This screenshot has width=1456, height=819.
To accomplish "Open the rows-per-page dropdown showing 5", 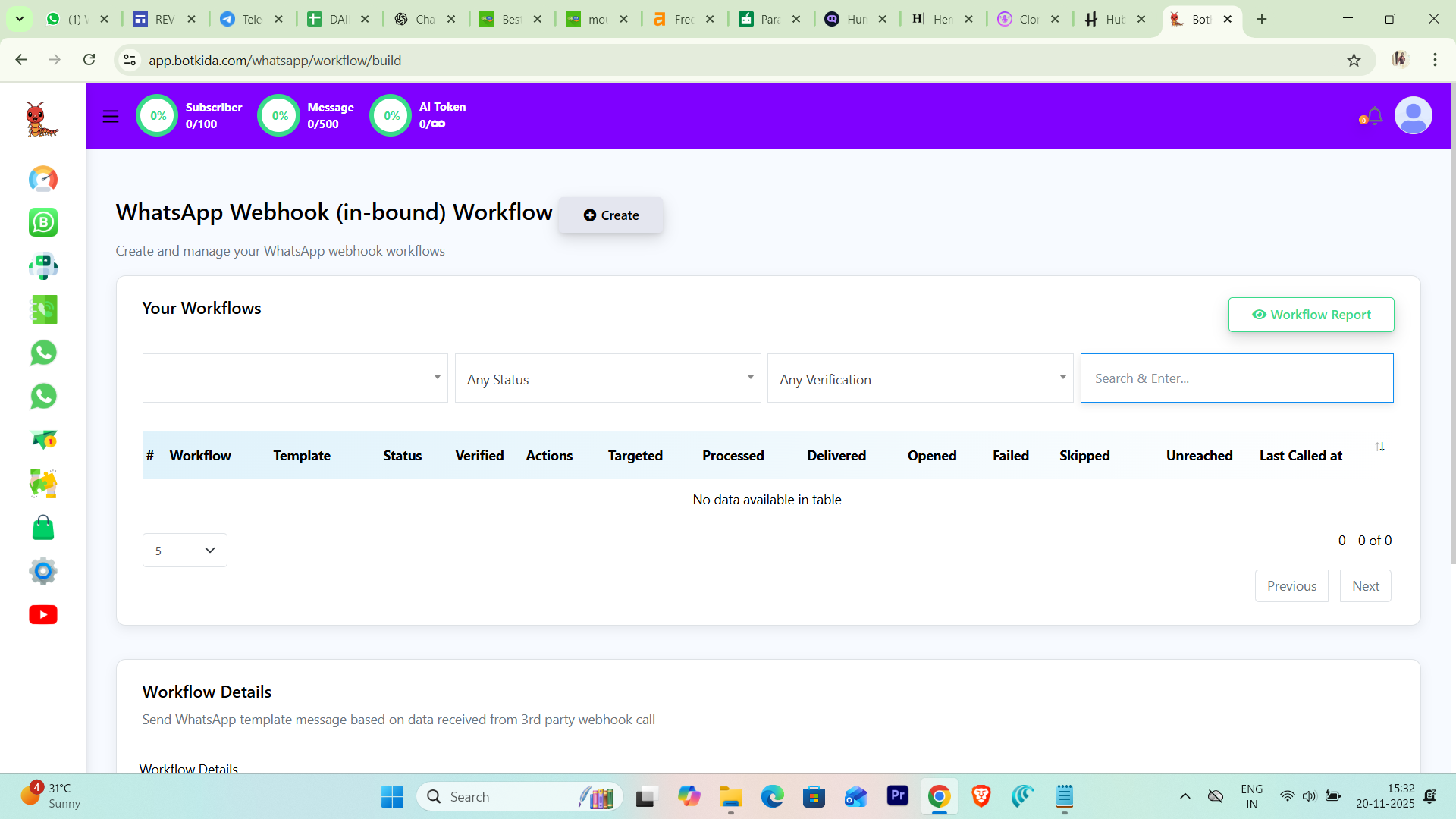I will 184,551.
